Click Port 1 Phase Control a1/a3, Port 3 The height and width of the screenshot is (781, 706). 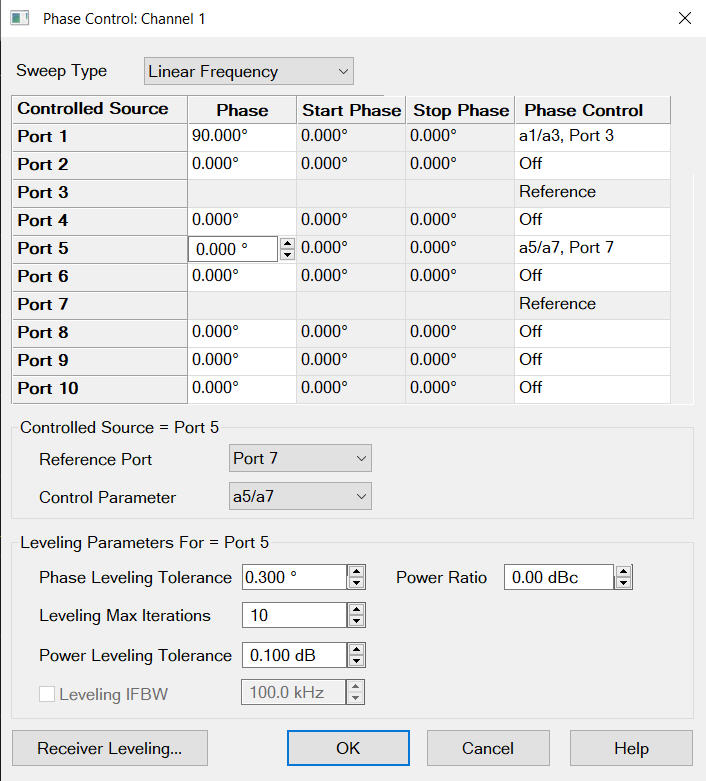(x=592, y=137)
